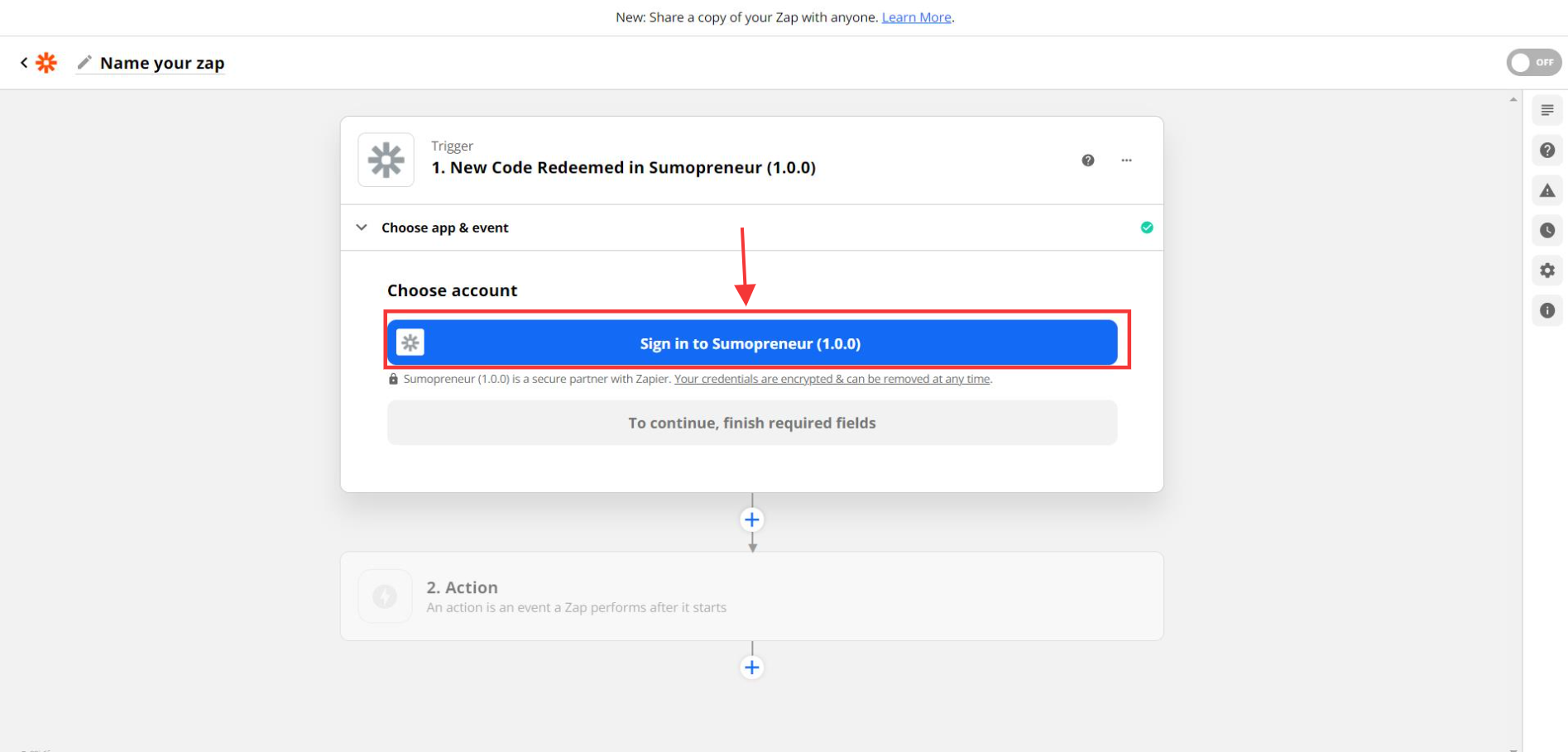Image resolution: width=1568 pixels, height=752 pixels.
Task: Add step with plus between trigger and action
Action: 751,520
